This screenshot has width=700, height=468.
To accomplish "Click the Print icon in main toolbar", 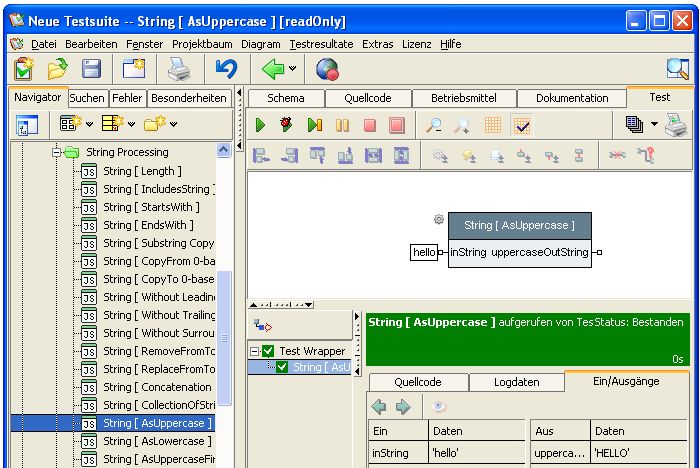I will 178,69.
